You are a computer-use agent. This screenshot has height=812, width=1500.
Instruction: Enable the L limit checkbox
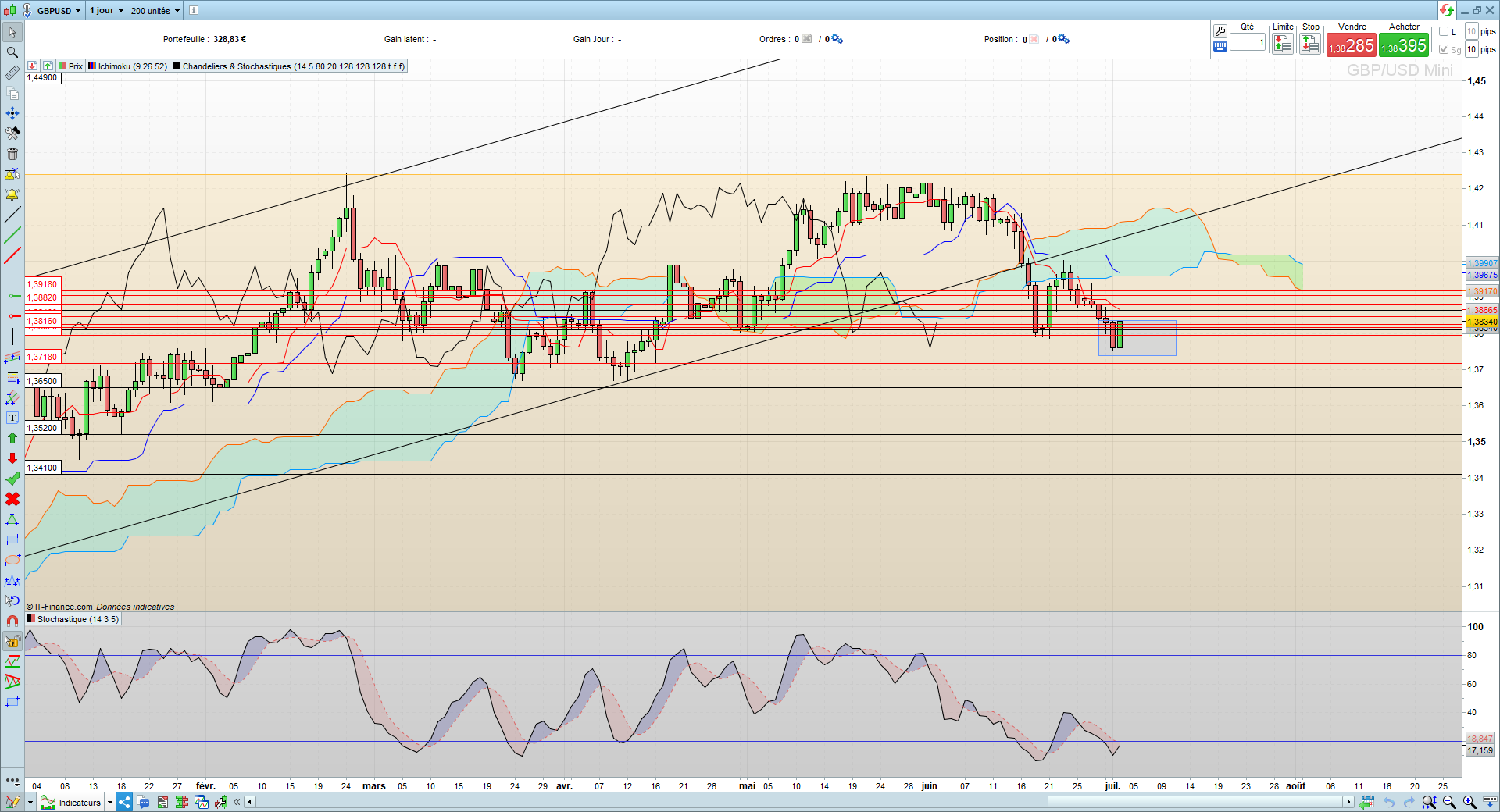[1444, 32]
